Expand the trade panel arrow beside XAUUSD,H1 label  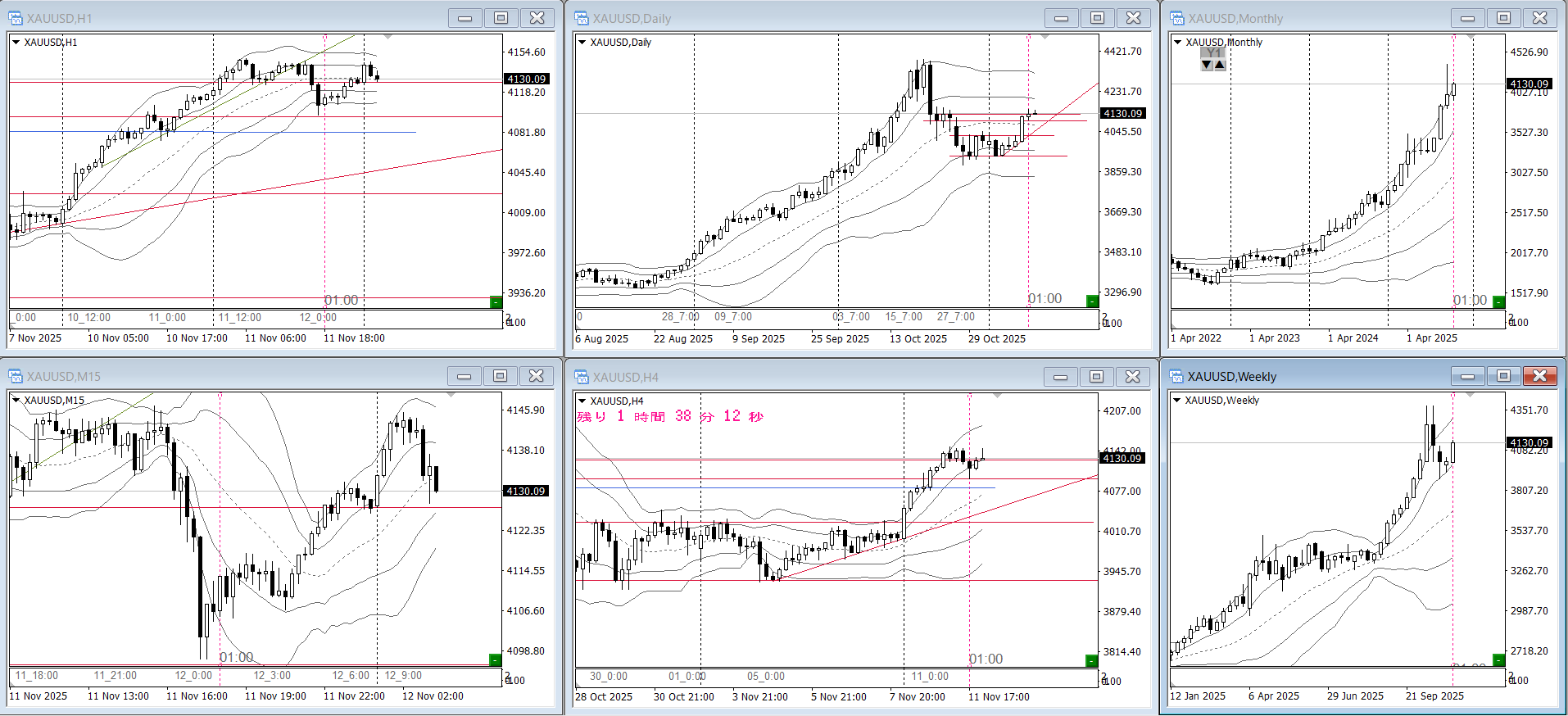(x=16, y=42)
